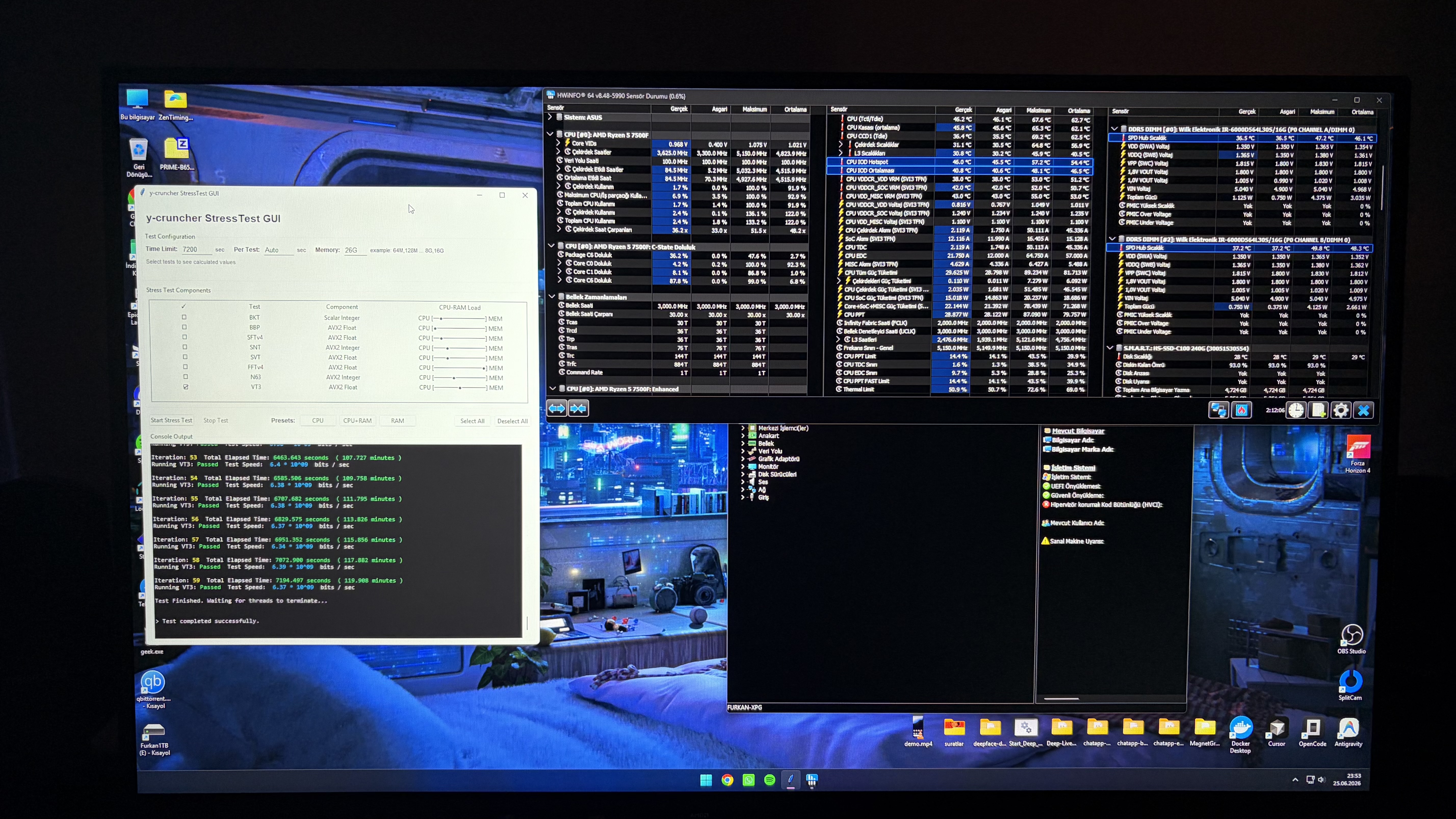Open qBittorrent shortcut on desktop
This screenshot has width=1456, height=819.
point(153,689)
